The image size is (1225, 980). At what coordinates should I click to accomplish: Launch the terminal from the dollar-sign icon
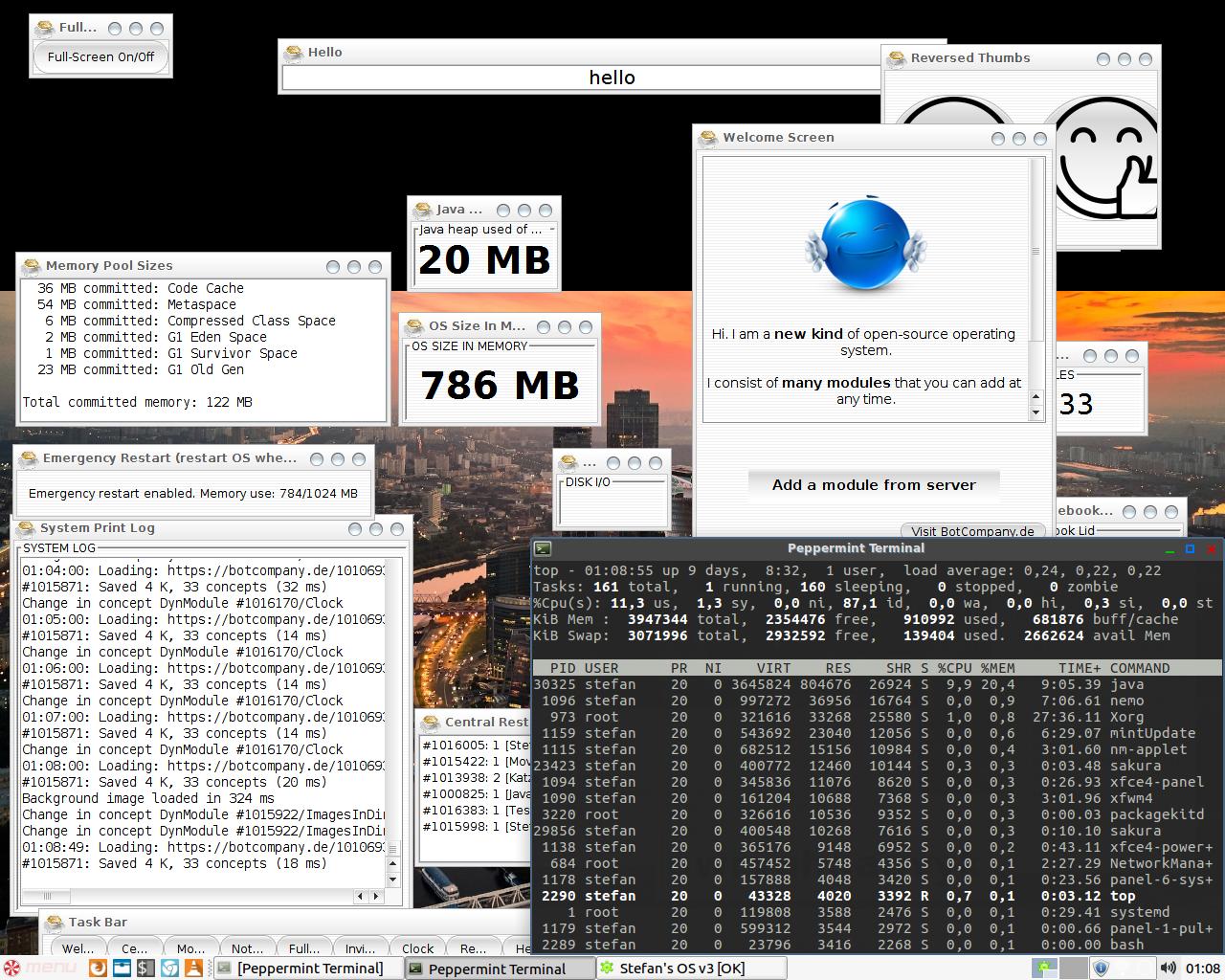pyautogui.click(x=145, y=968)
